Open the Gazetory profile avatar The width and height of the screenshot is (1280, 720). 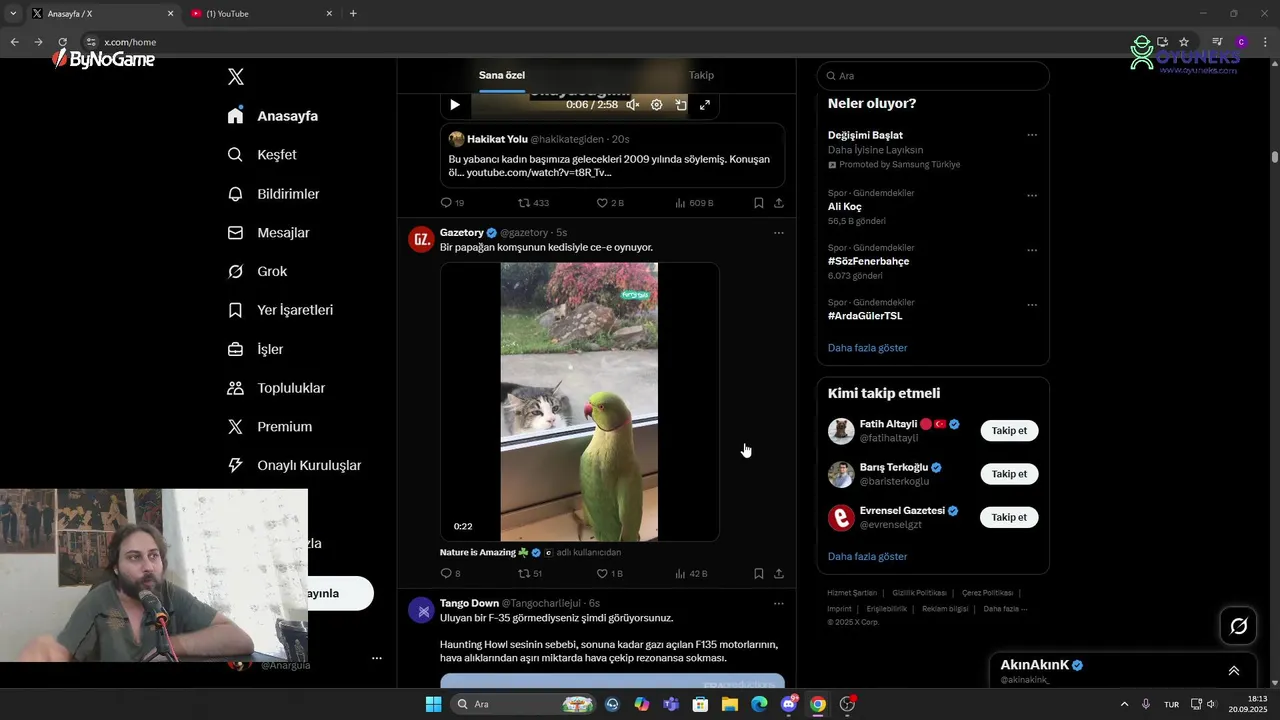[422, 240]
